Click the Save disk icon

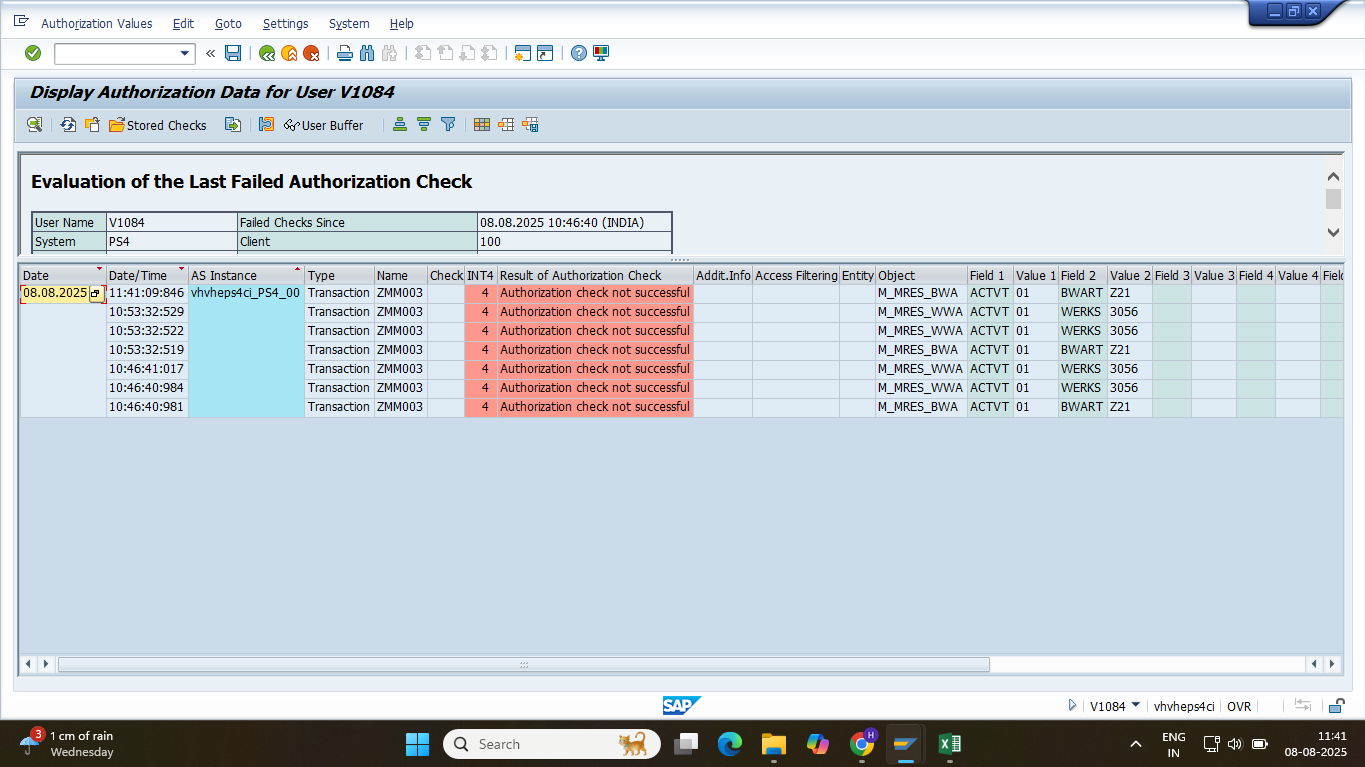[x=233, y=53]
